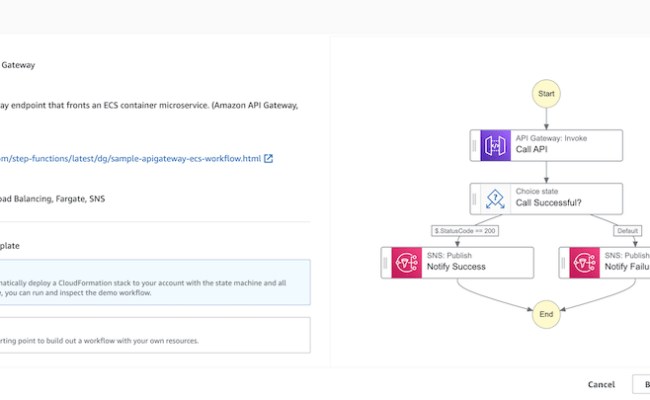This screenshot has width=650, height=400.
Task: Click the Gateway heading text
Action: pos(18,65)
